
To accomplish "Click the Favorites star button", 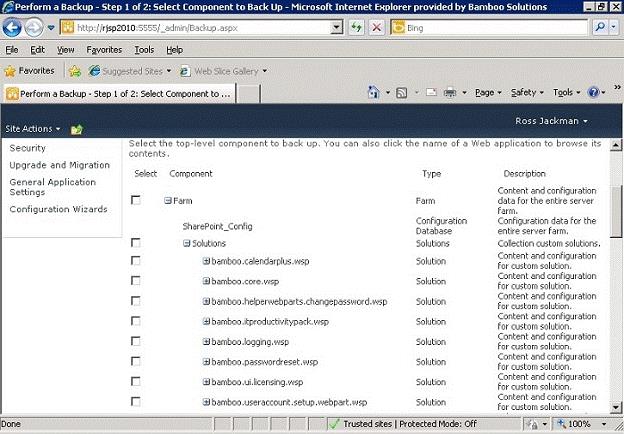I will pyautogui.click(x=29, y=71).
